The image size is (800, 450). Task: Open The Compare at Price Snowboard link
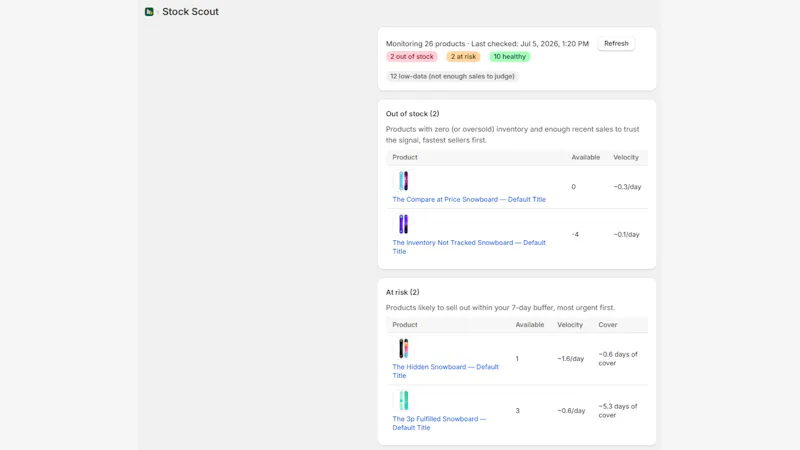[x=469, y=199]
